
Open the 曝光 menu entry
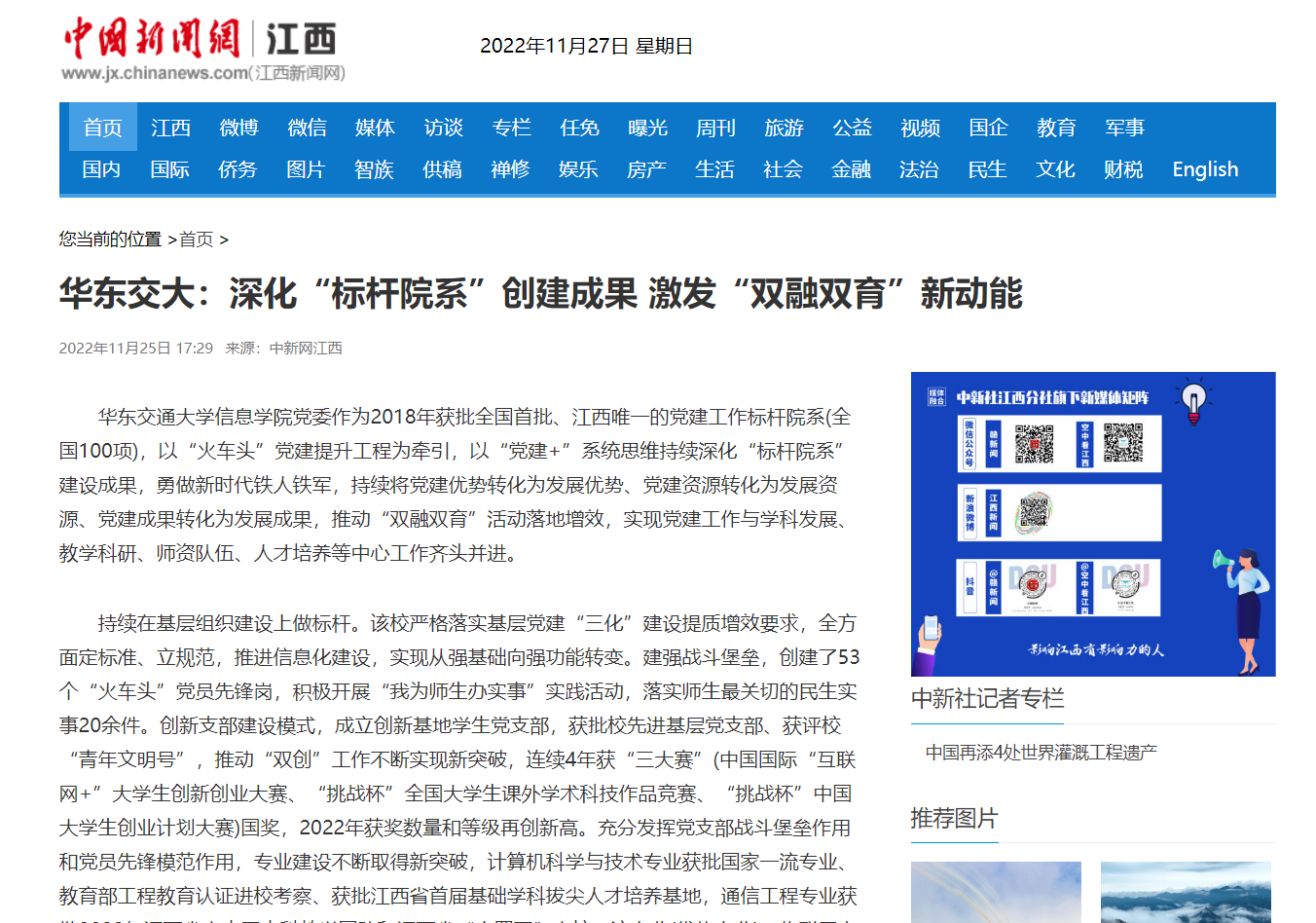pyautogui.click(x=647, y=128)
